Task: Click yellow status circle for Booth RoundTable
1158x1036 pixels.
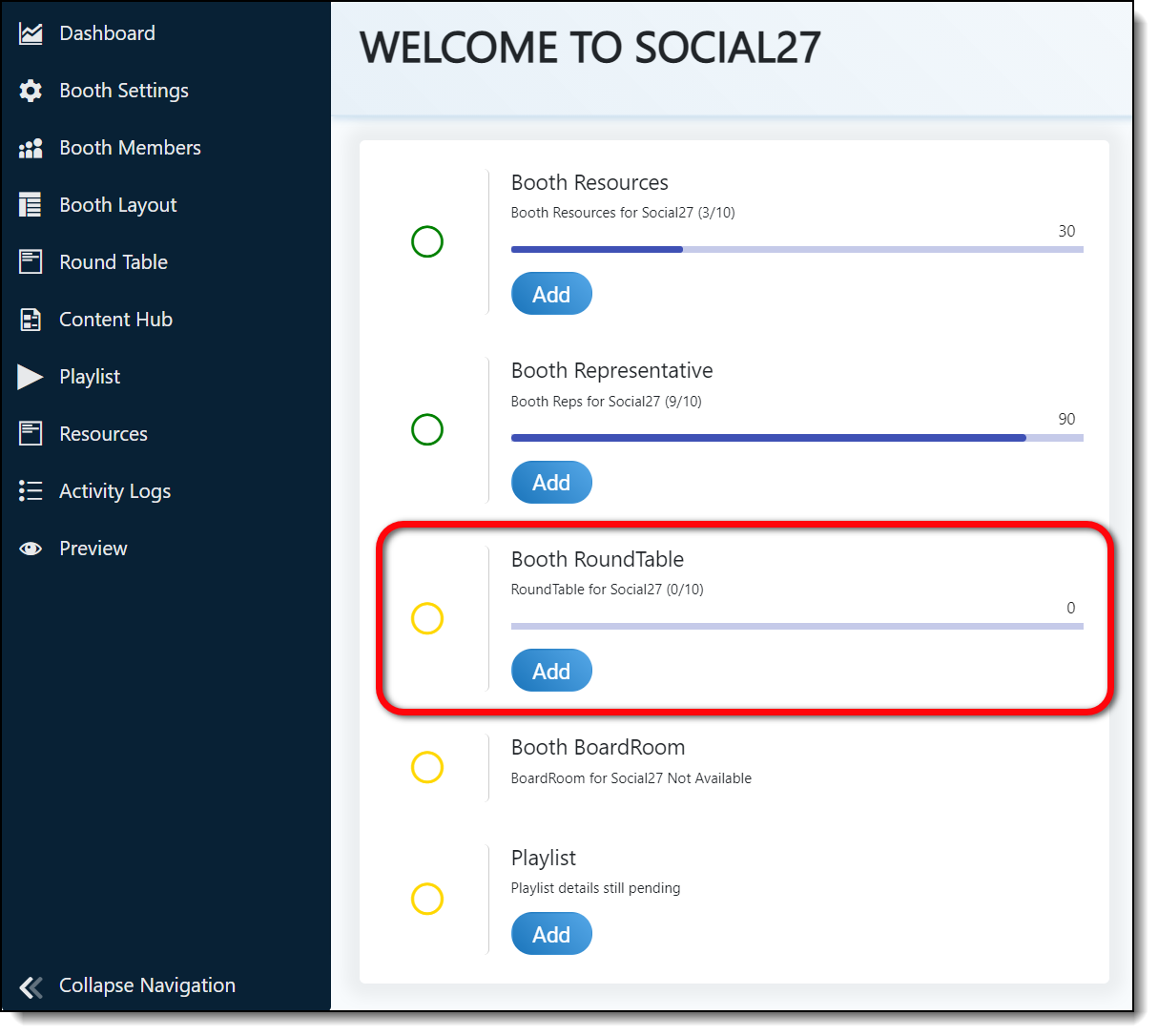Action: pos(427,619)
